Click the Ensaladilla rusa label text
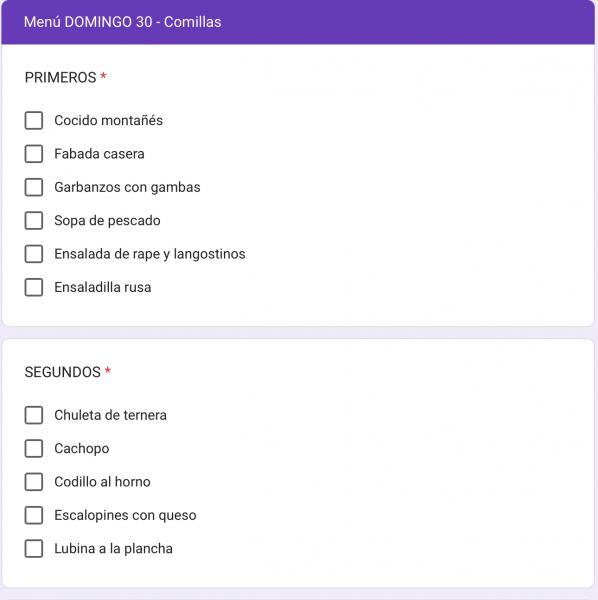This screenshot has width=598, height=600. coord(103,287)
